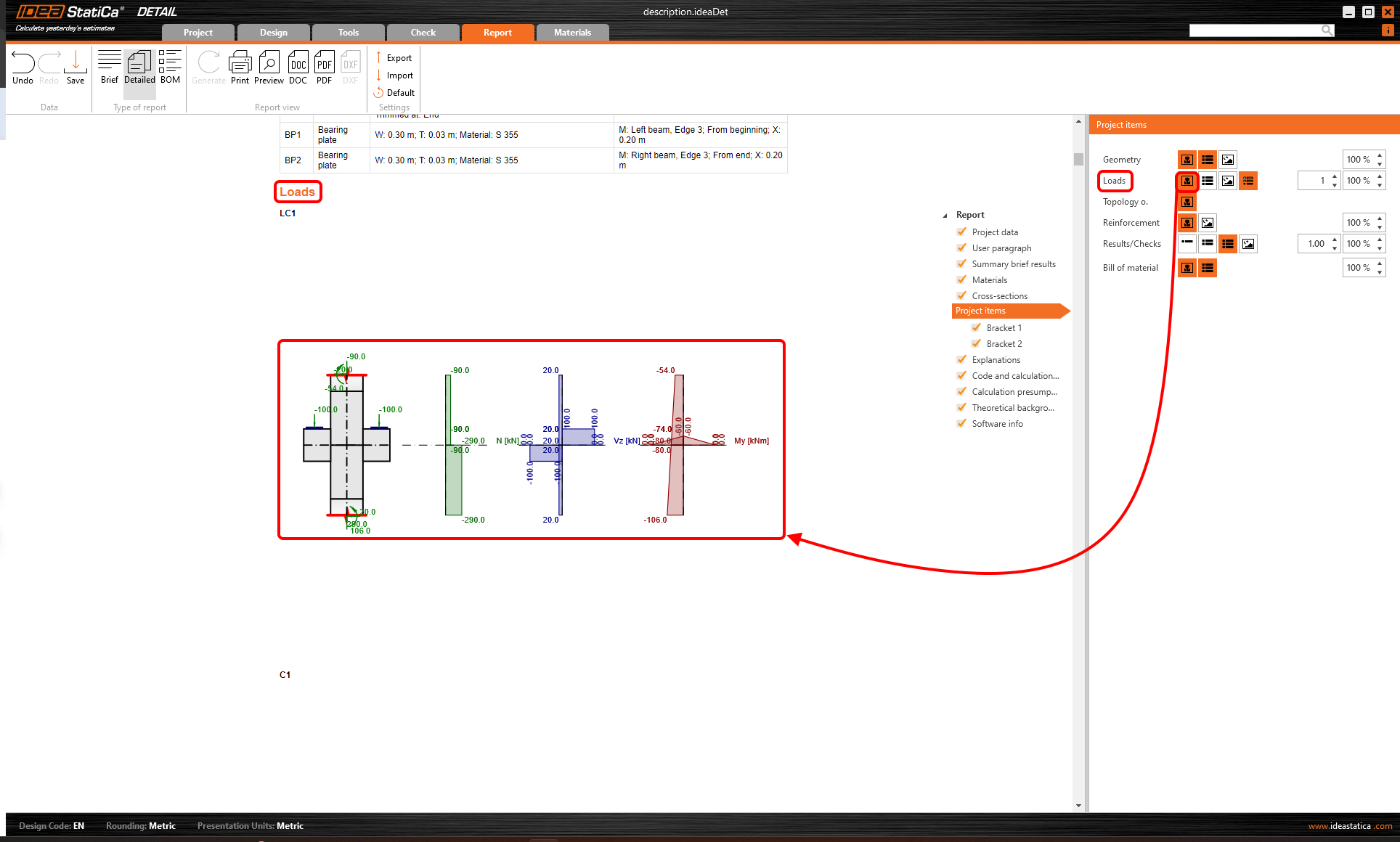Uncheck the Materials checkbox in report tree
The height and width of the screenshot is (842, 1400).
point(962,280)
